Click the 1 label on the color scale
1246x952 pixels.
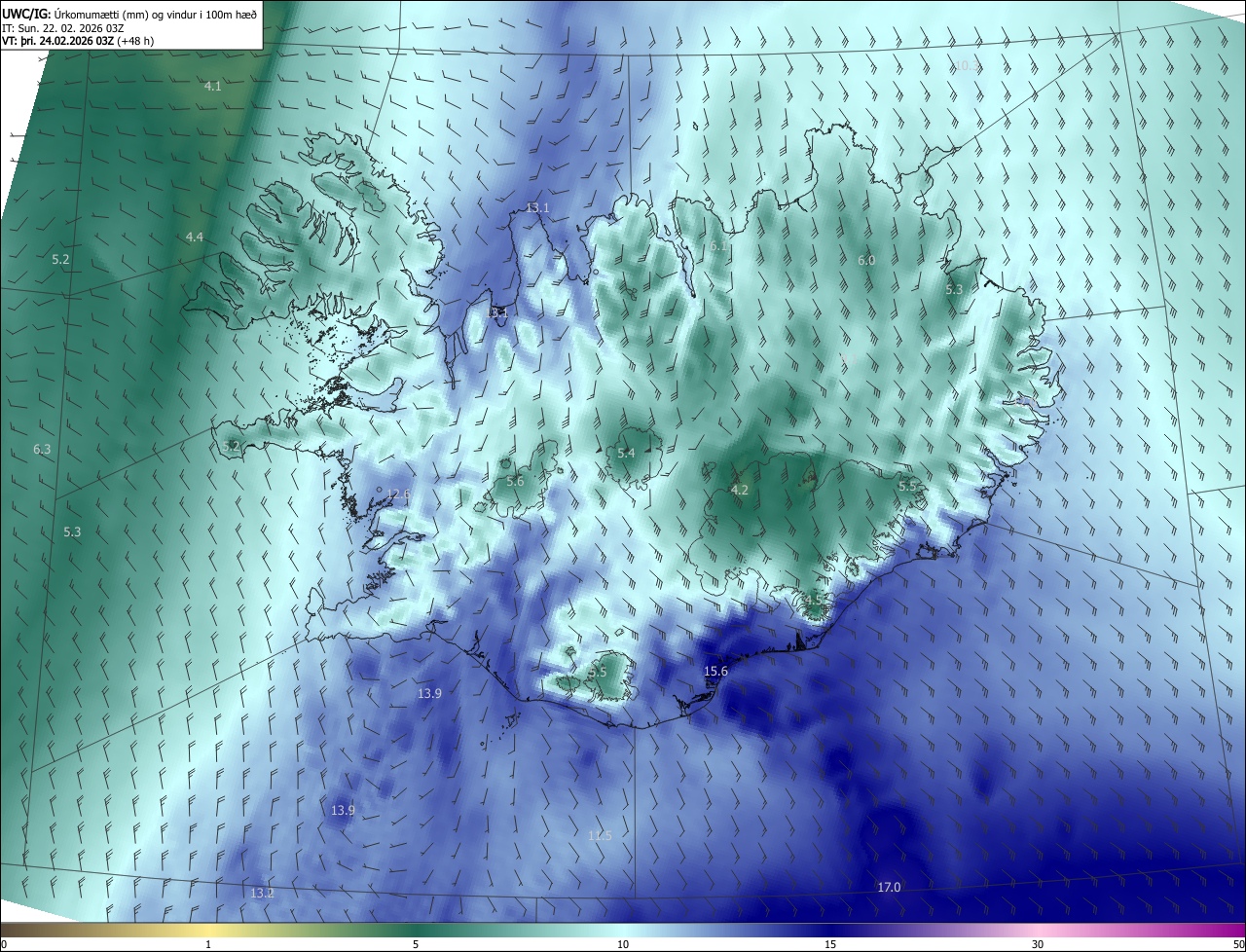click(208, 944)
